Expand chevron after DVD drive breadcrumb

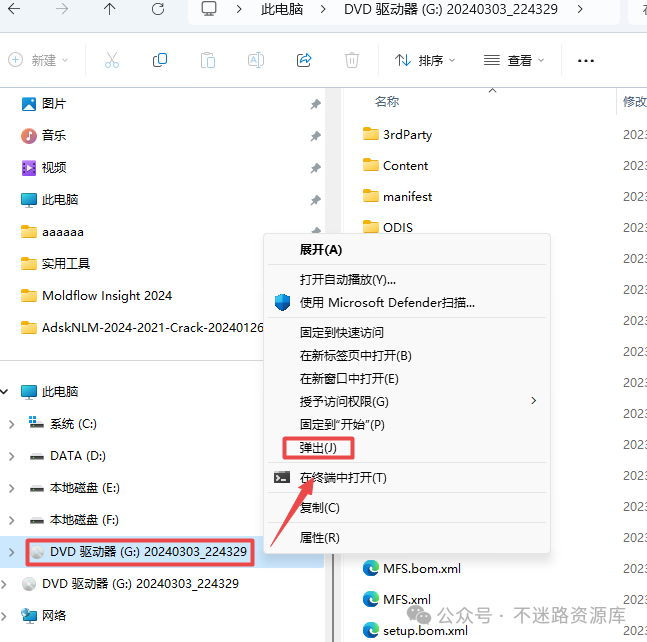580,9
